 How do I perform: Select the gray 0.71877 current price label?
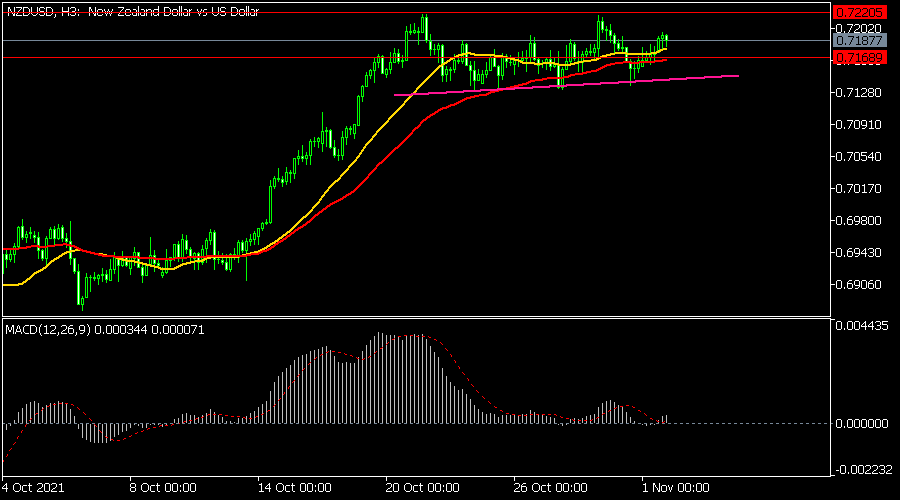pyautogui.click(x=859, y=41)
